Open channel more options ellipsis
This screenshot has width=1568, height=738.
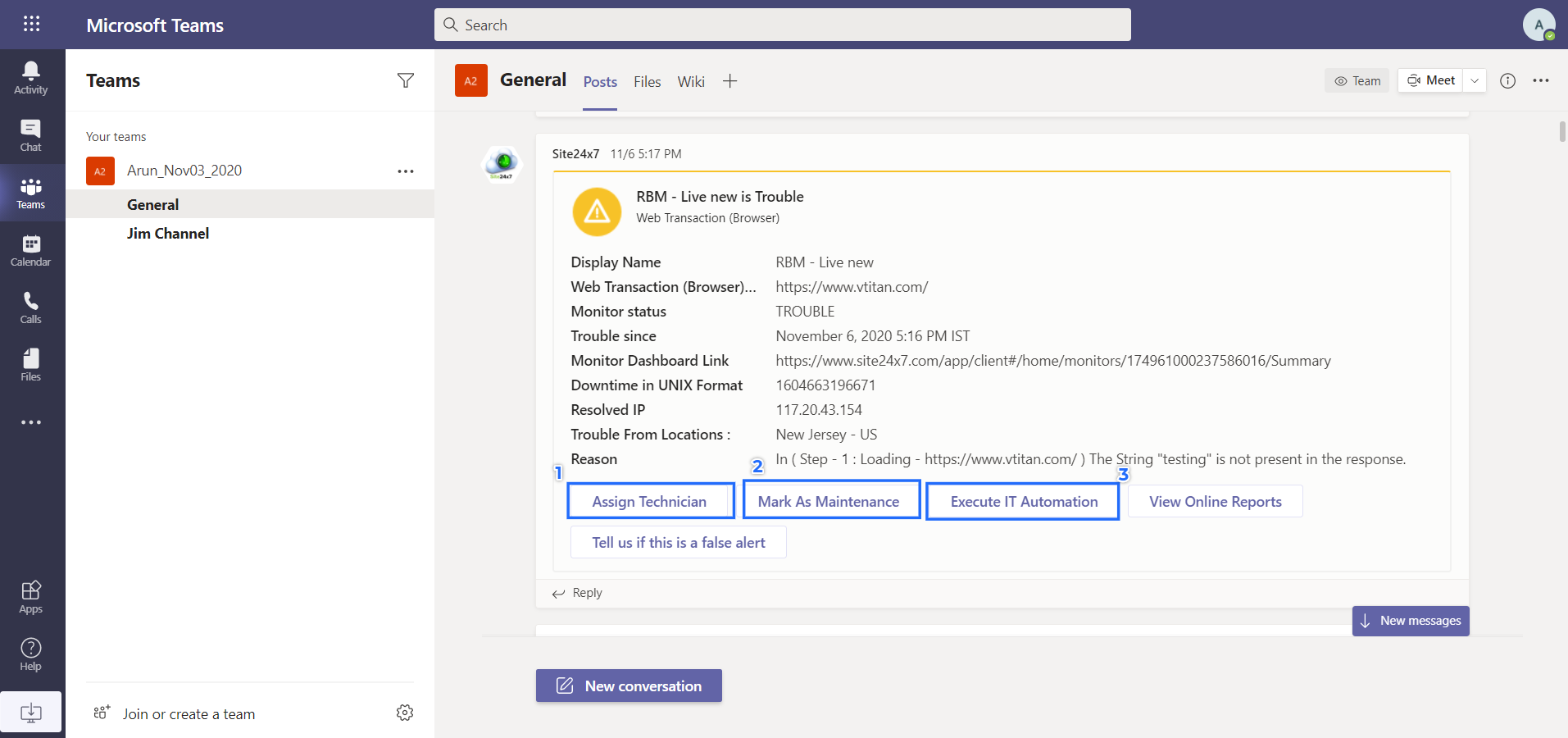(1541, 80)
